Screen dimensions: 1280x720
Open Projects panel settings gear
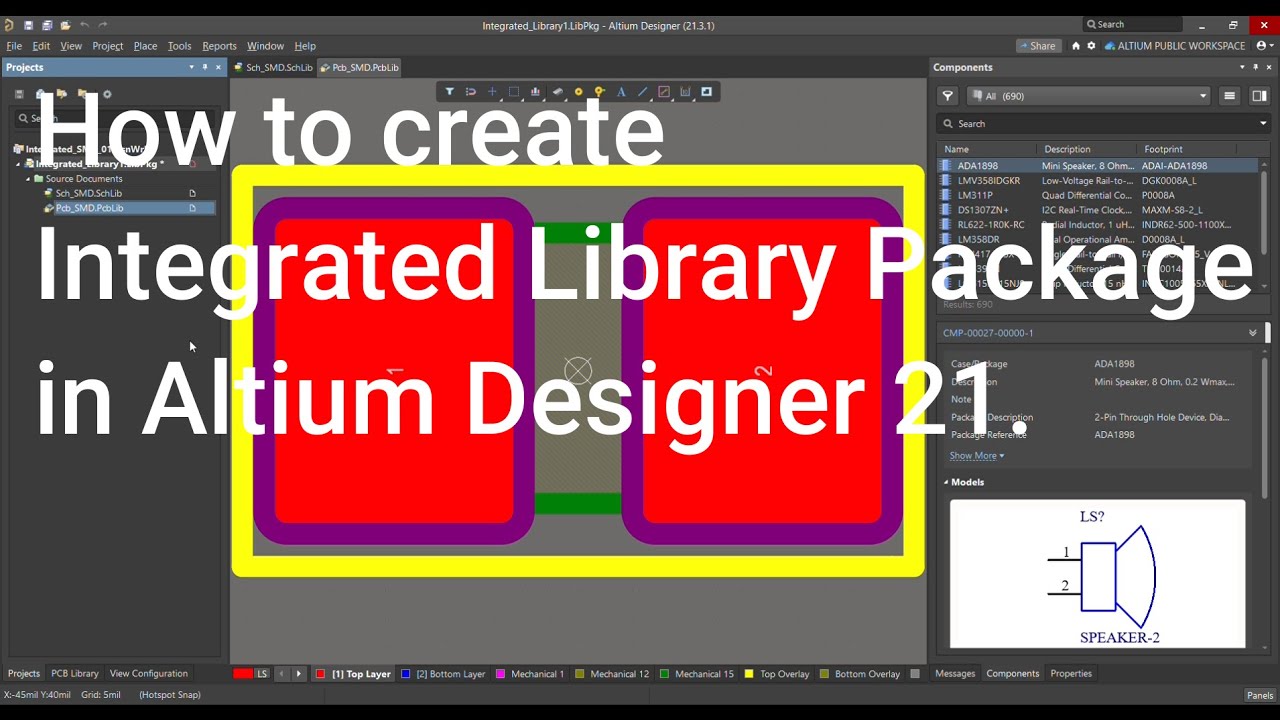[107, 94]
